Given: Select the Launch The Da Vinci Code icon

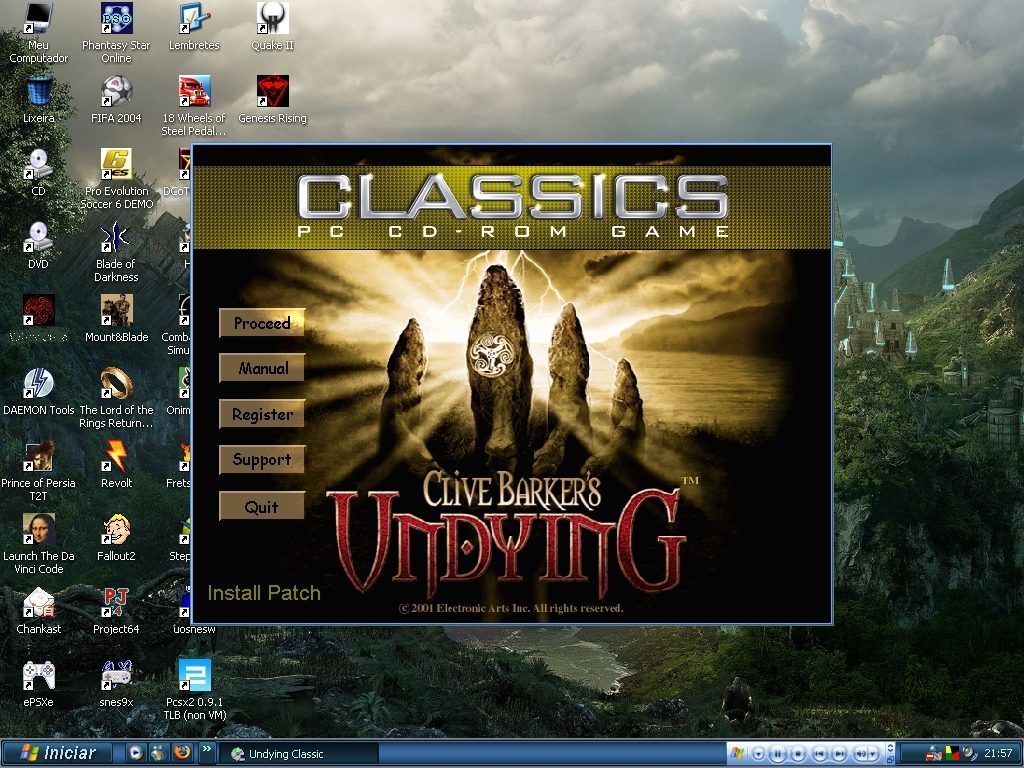Looking at the screenshot, I should point(39,543).
